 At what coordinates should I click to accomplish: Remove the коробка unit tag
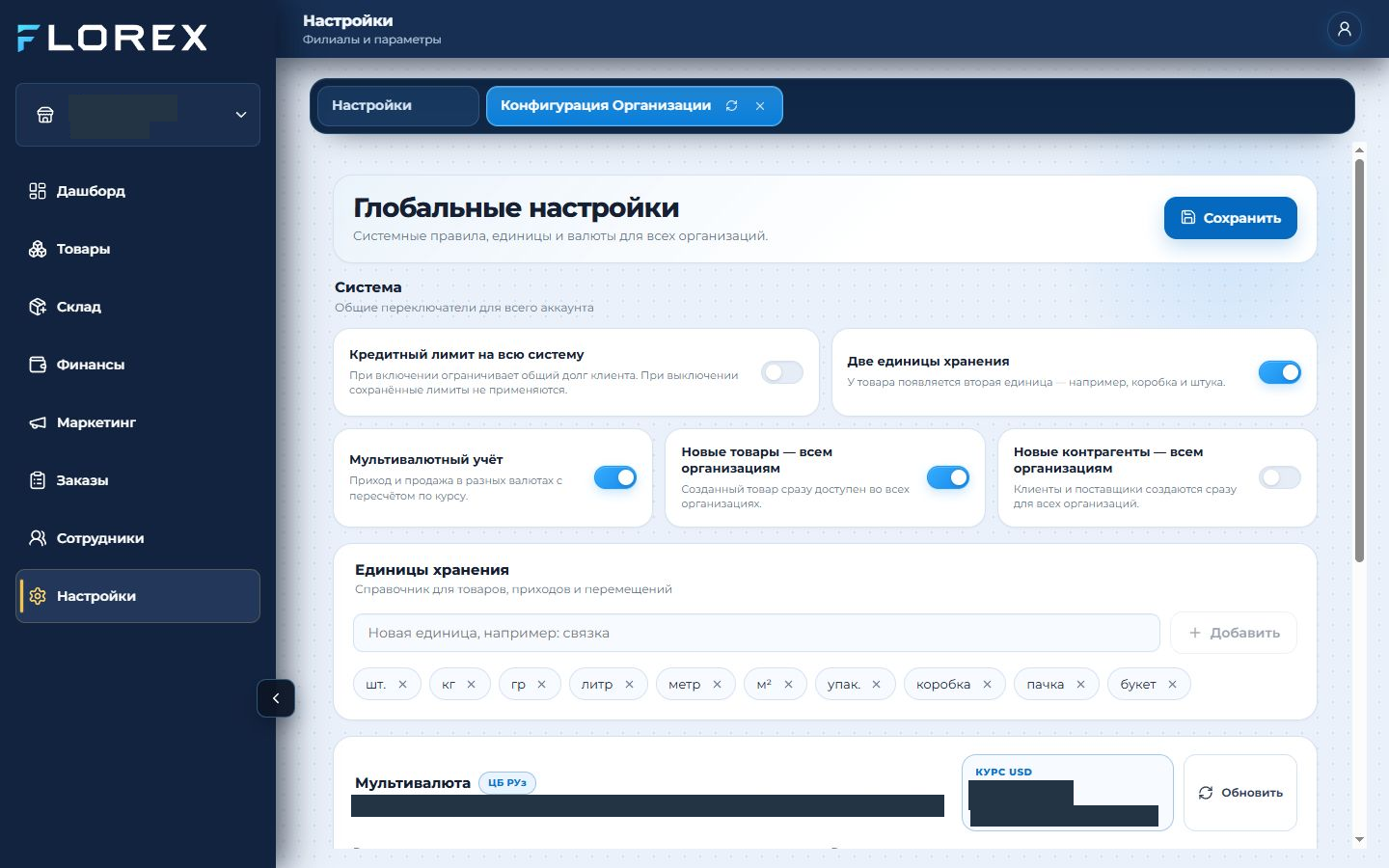(x=987, y=684)
